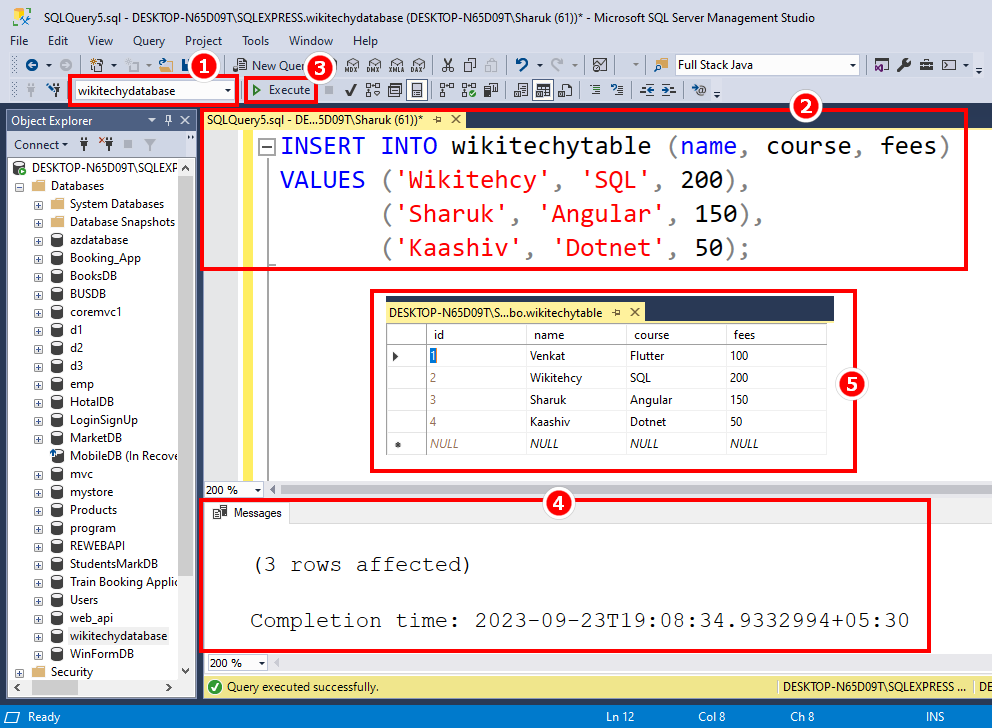Screen dimensions: 992x728
Task: Click the Copy icon in the toolbar
Action: tap(467, 64)
